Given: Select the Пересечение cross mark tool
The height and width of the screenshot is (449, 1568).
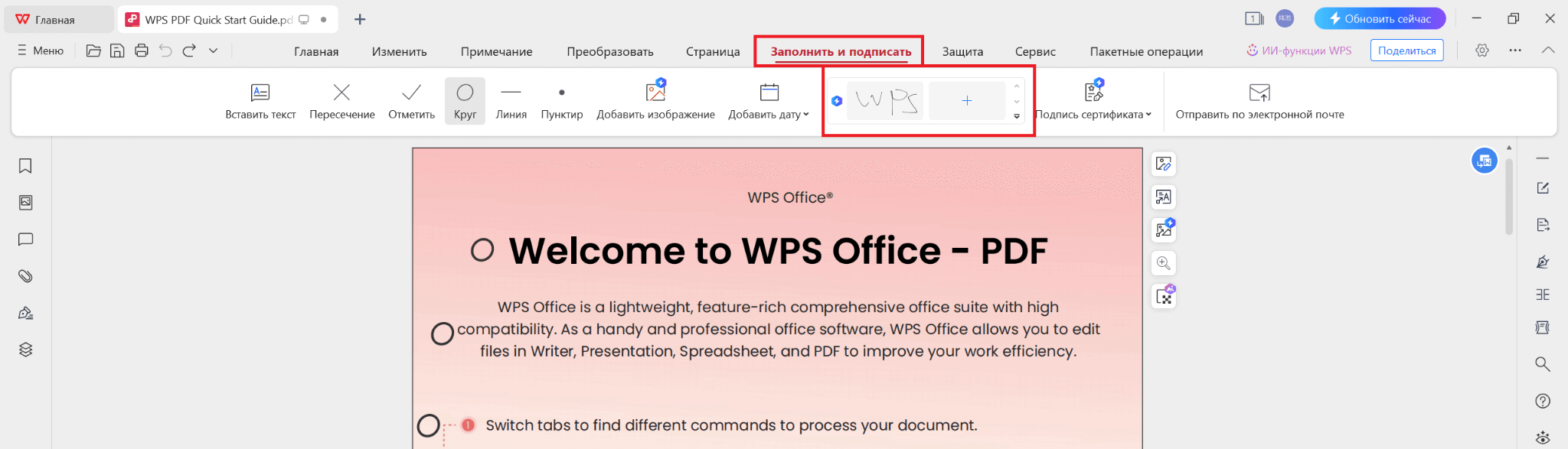Looking at the screenshot, I should coord(342,102).
